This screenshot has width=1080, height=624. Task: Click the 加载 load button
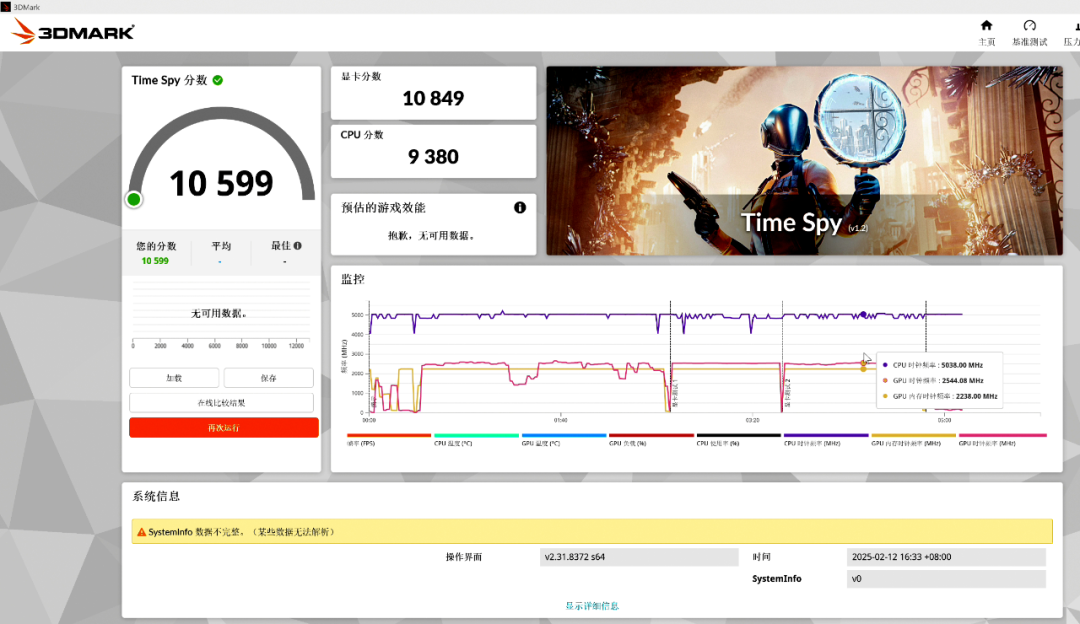[174, 378]
